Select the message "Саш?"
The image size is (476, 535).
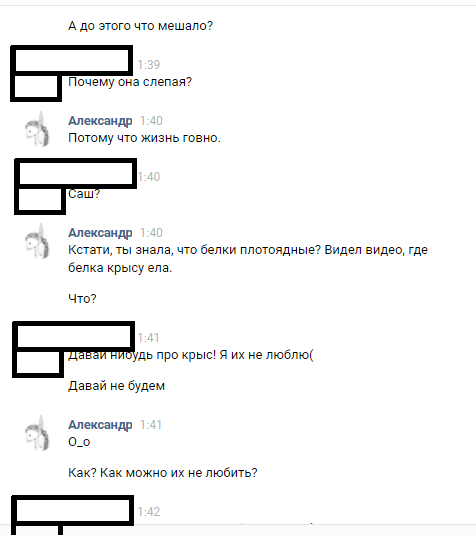tap(84, 194)
